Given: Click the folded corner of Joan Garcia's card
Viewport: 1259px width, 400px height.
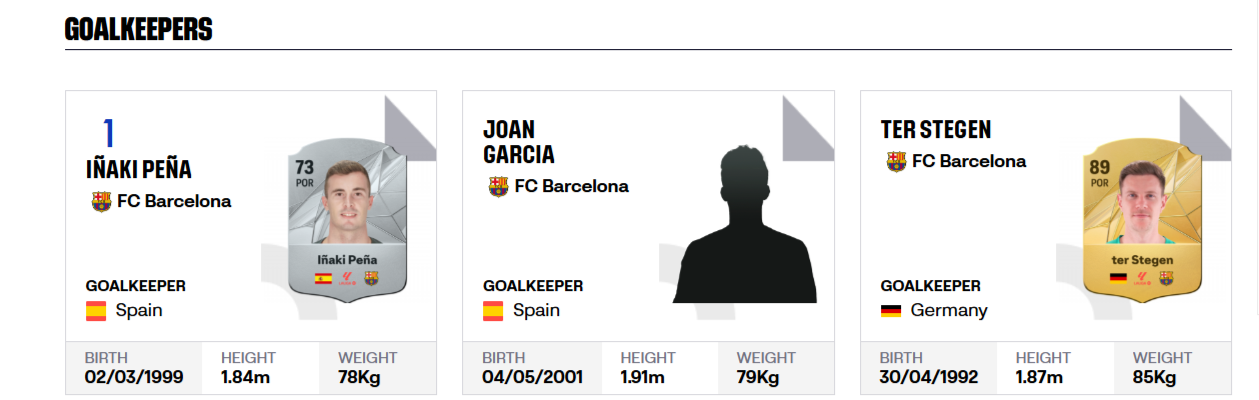Looking at the screenshot, I should tap(808, 122).
